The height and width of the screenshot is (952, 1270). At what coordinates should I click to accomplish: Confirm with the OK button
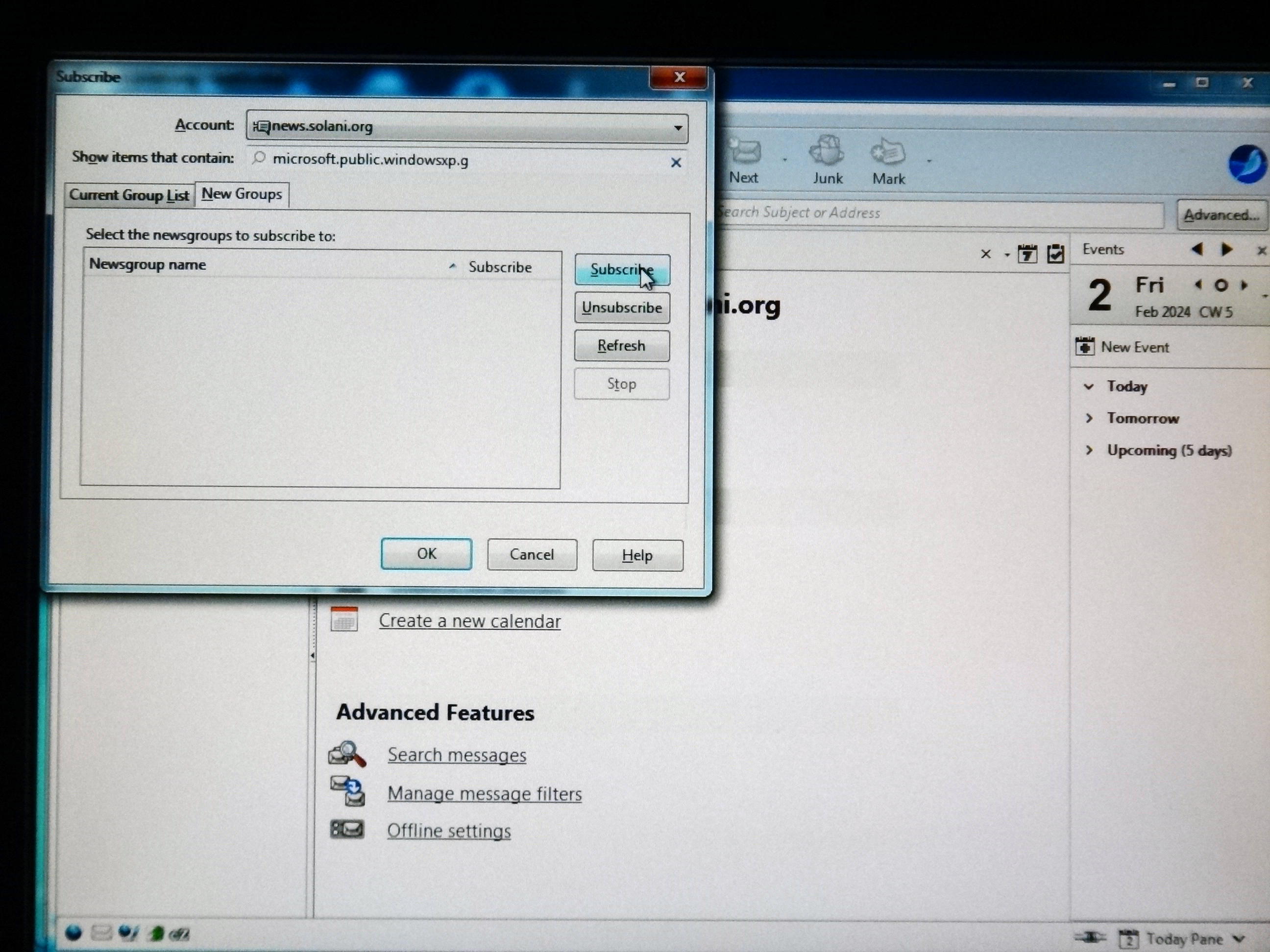pyautogui.click(x=427, y=554)
